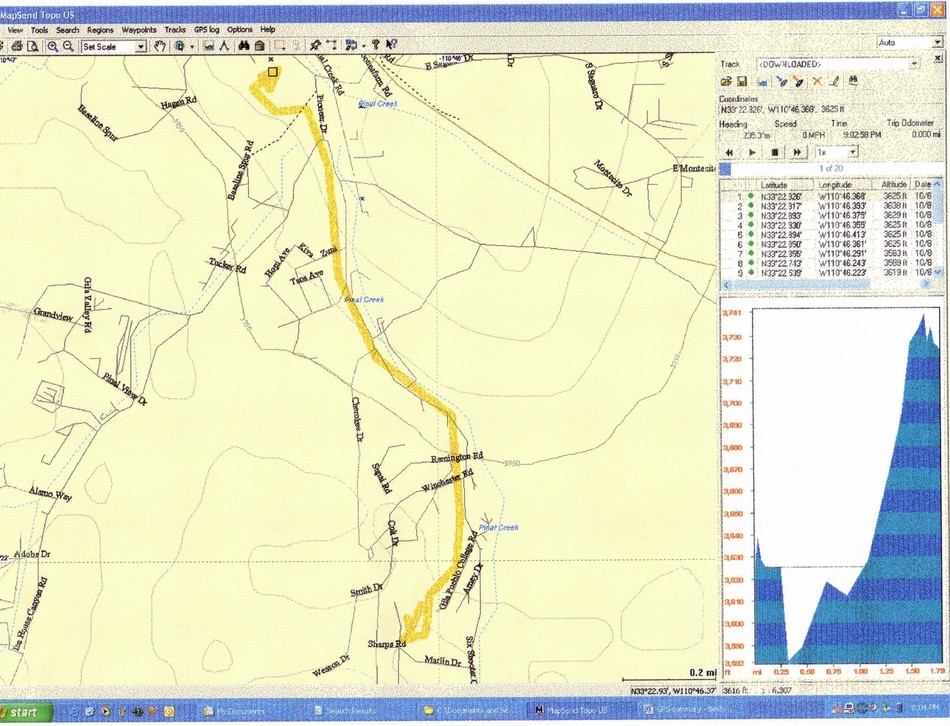Image resolution: width=950 pixels, height=726 pixels.
Task: Activate the What's This pointer help
Action: (x=391, y=45)
